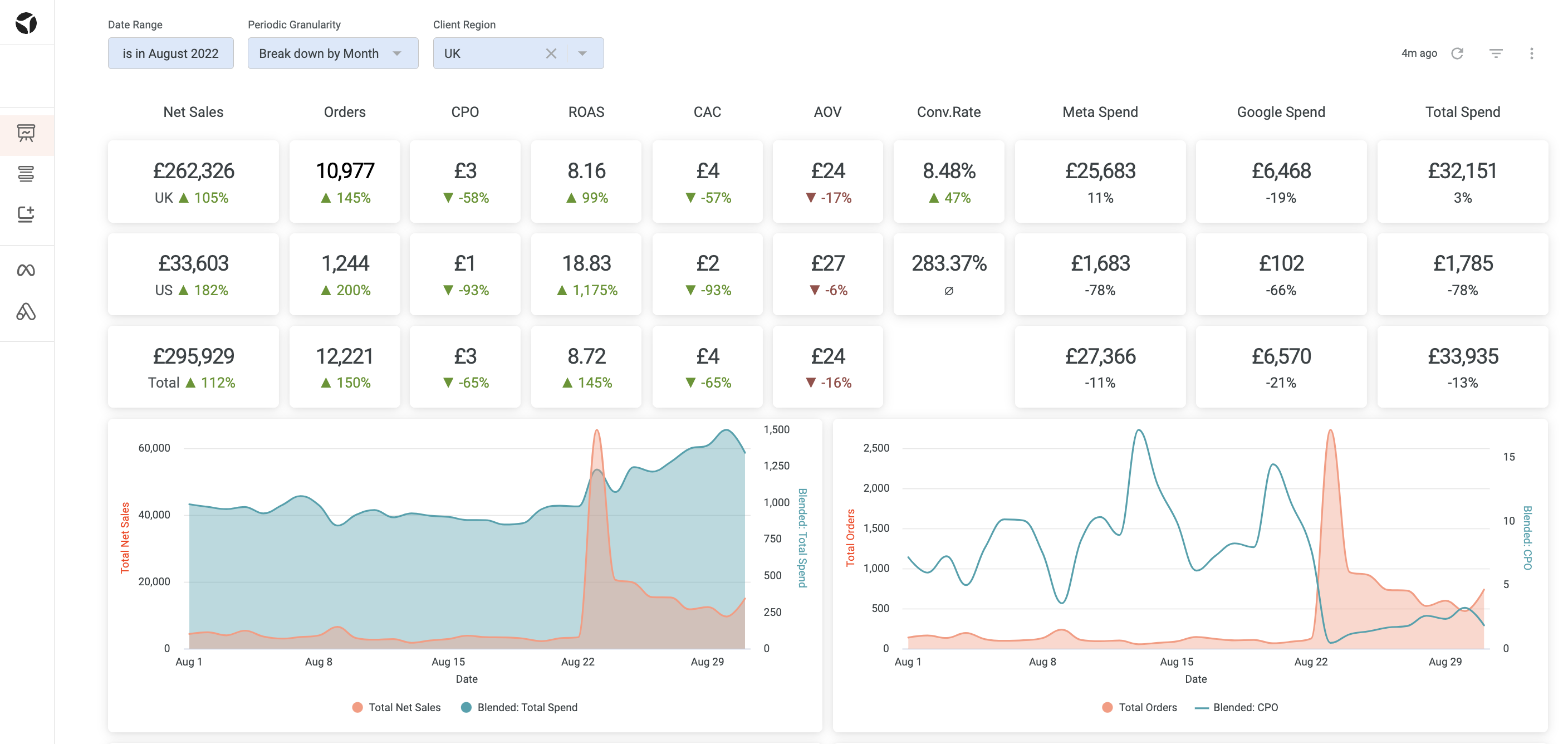This screenshot has width=1568, height=744.
Task: Click the UK AOV £24 card
Action: tap(828, 182)
